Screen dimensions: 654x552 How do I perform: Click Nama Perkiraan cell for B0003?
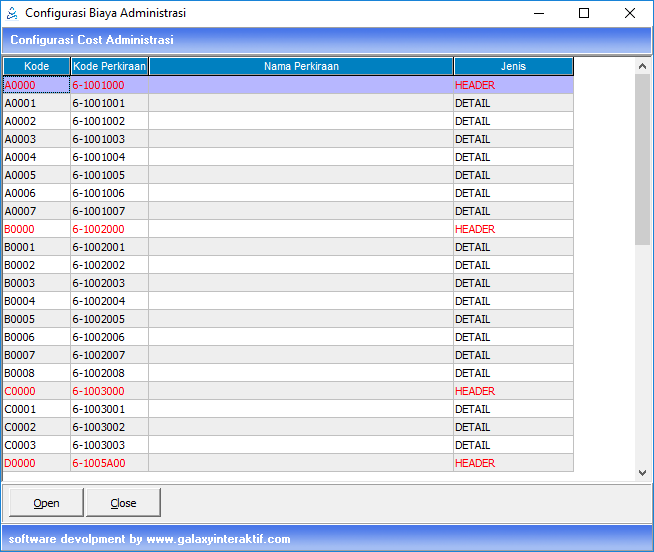[x=301, y=283]
